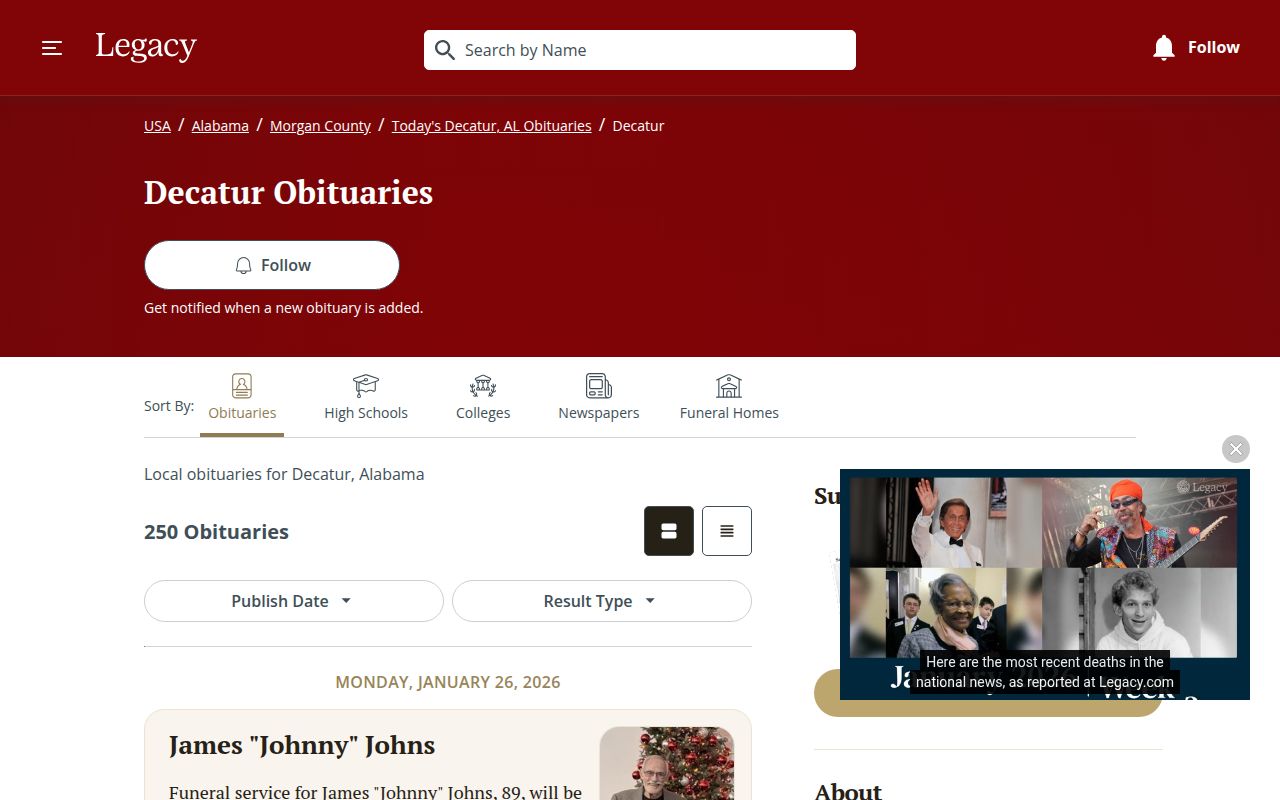Click the white Follow button

[272, 265]
